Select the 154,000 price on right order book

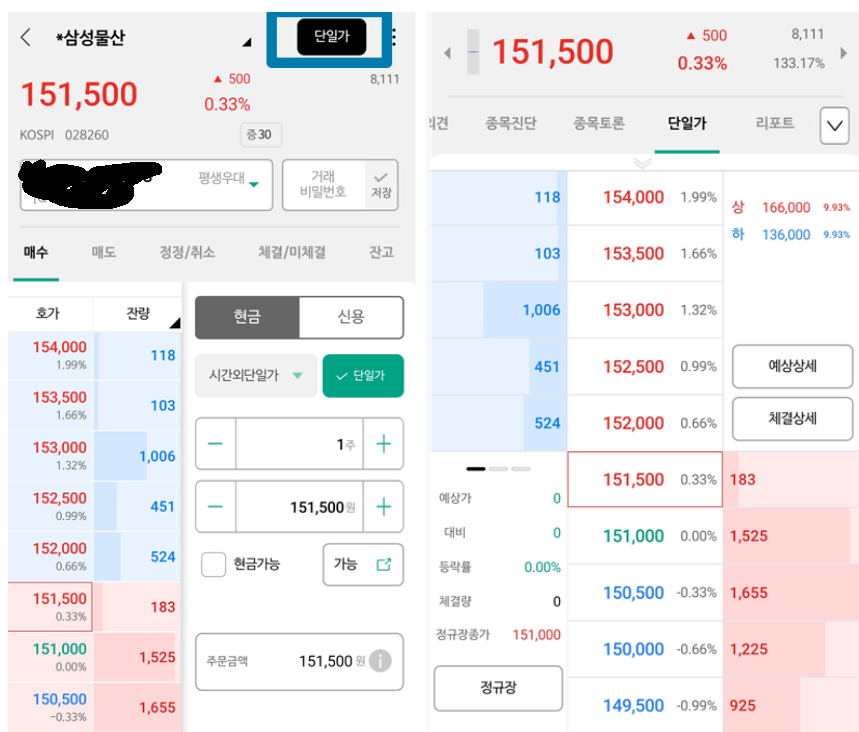click(x=645, y=197)
